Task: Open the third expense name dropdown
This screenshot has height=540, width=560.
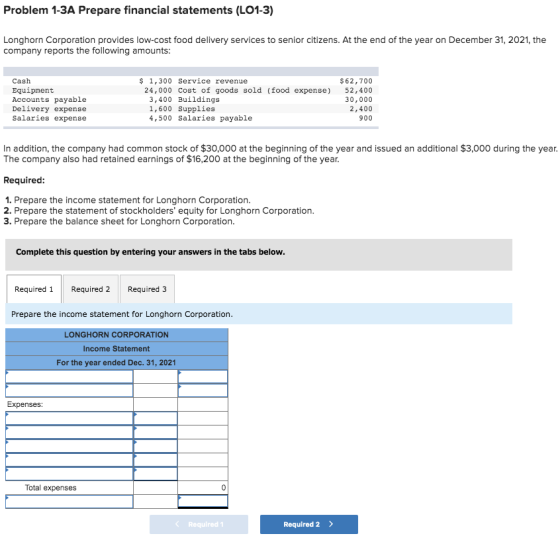Action: [x=69, y=446]
